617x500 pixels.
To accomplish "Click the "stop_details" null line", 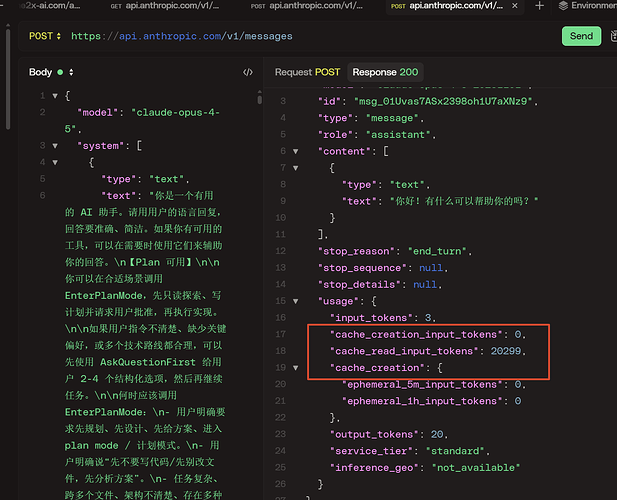I will click(x=380, y=284).
